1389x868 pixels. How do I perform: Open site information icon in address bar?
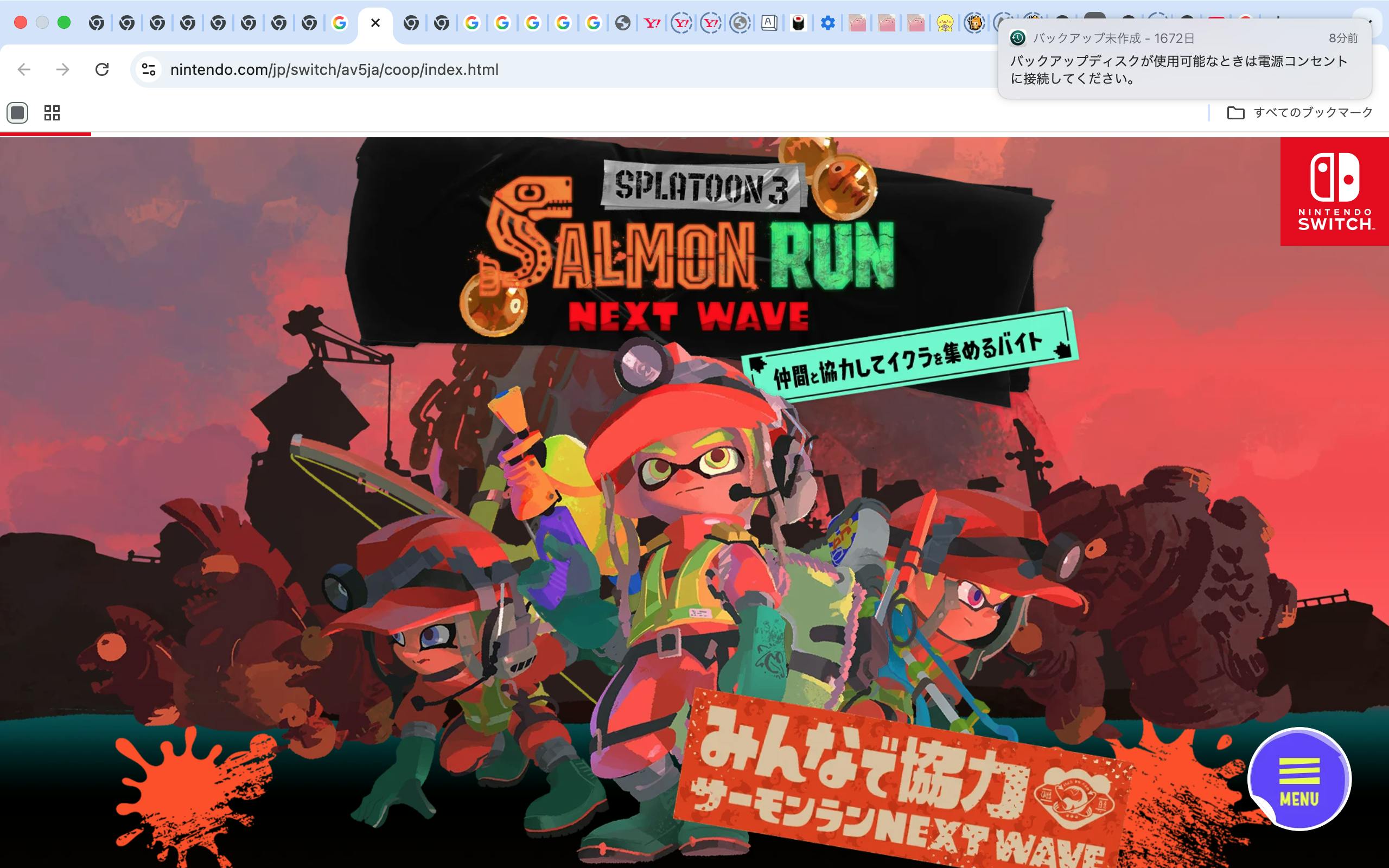pyautogui.click(x=148, y=69)
